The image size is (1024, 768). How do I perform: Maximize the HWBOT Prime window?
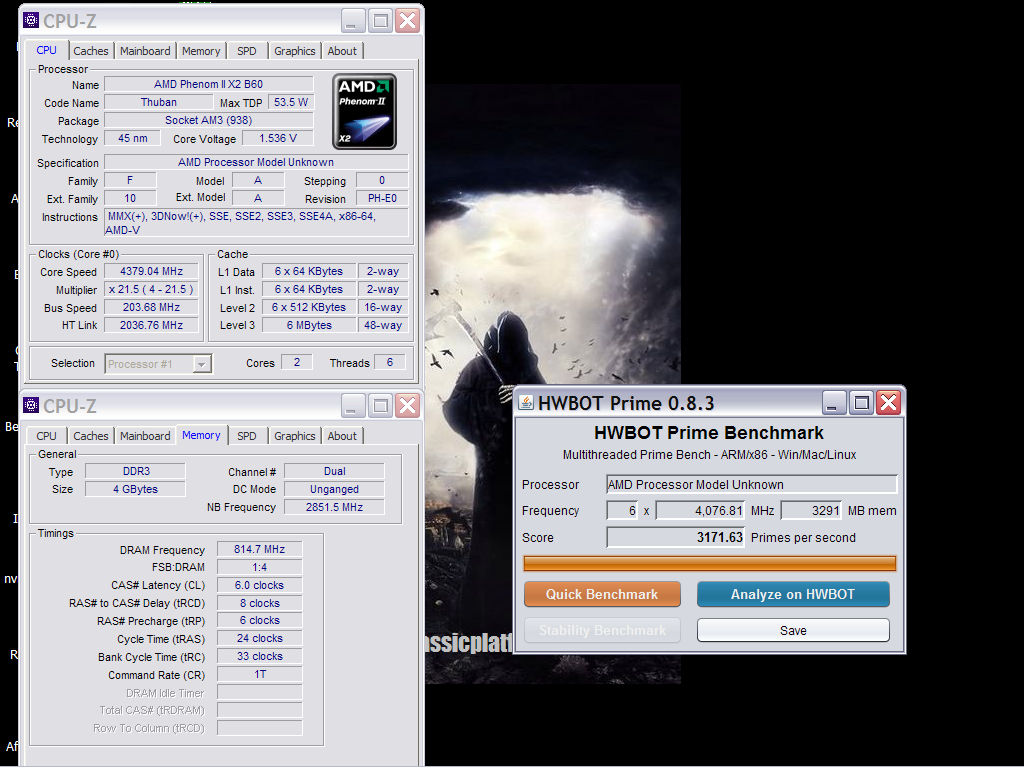[861, 402]
